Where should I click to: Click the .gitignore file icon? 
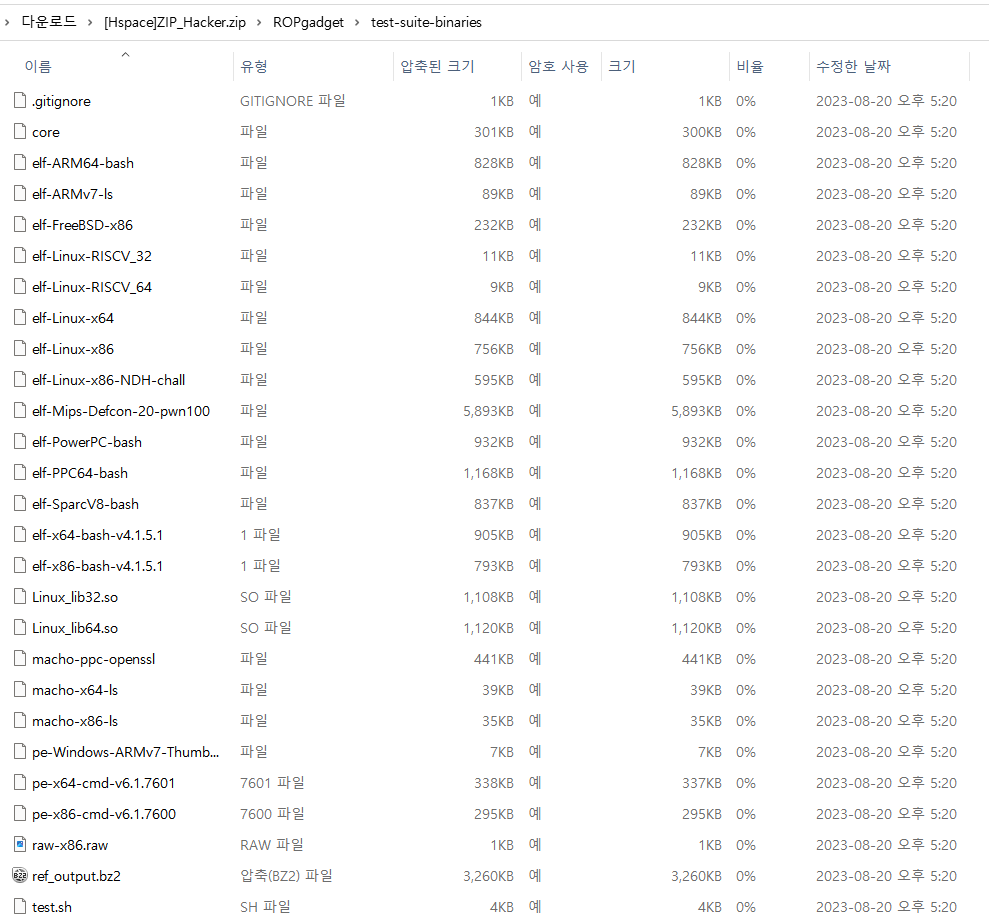click(x=20, y=100)
